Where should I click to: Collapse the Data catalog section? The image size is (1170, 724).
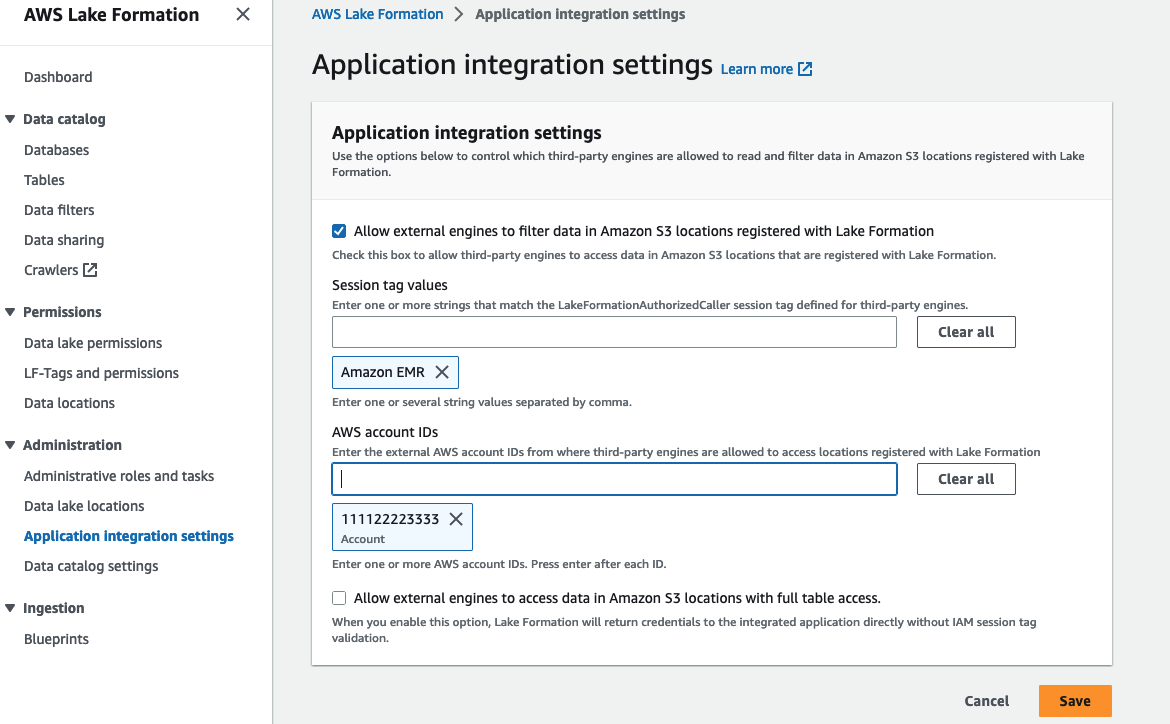8,118
